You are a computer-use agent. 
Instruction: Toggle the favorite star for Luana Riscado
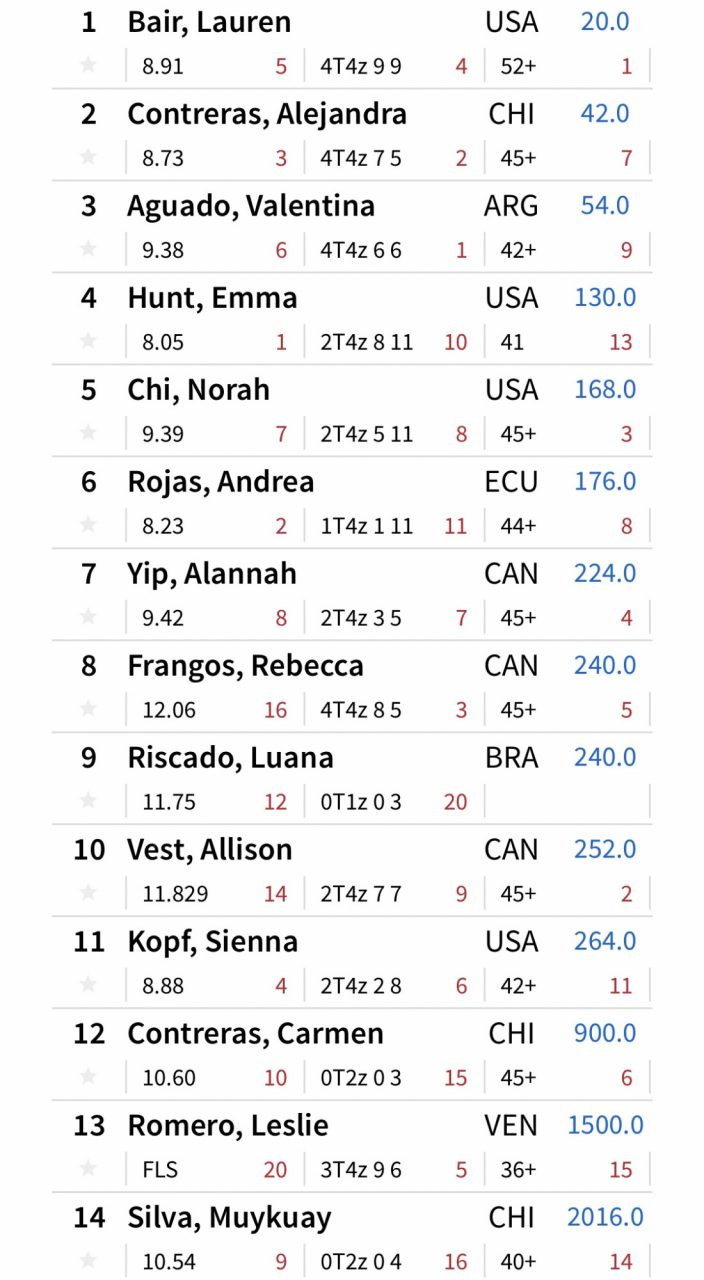point(88,802)
